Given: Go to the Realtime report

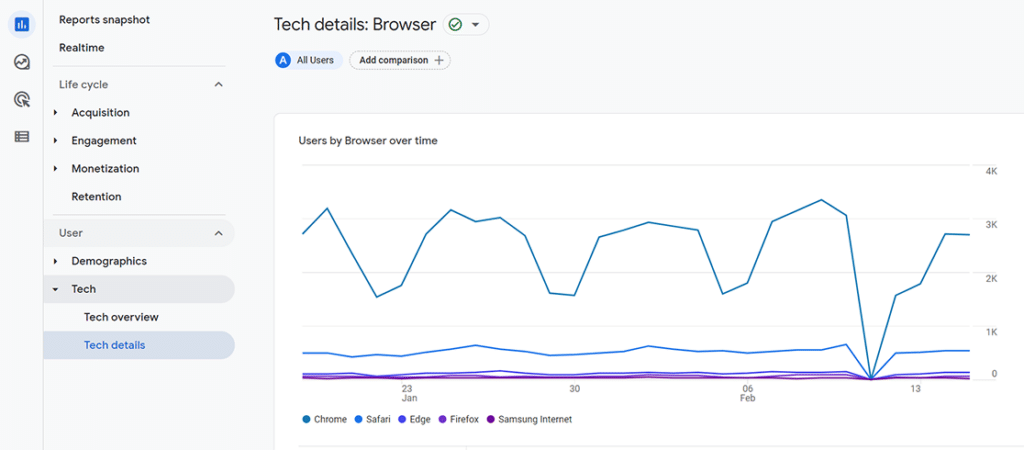Looking at the screenshot, I should (x=81, y=48).
